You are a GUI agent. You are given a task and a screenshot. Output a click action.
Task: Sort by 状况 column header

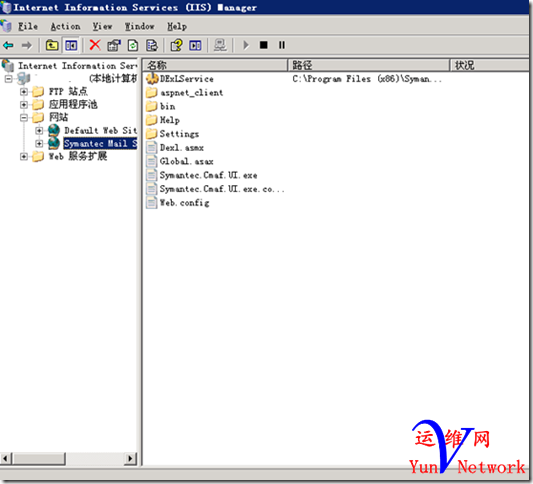489,65
